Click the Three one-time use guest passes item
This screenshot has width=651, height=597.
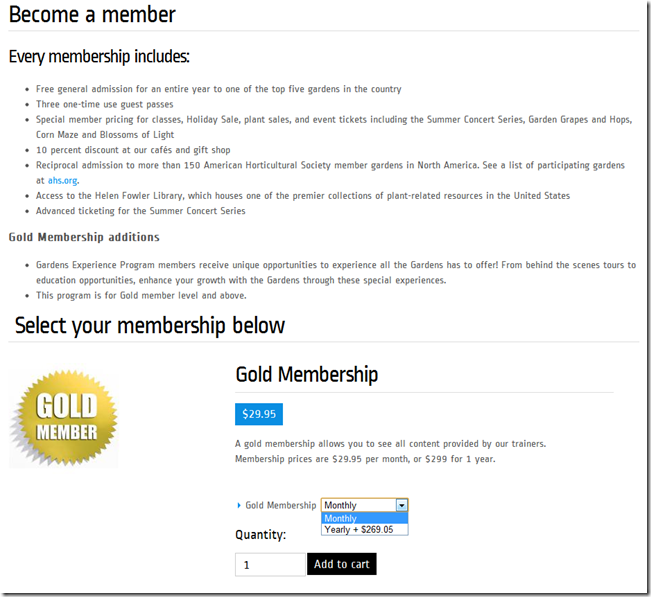(105, 104)
